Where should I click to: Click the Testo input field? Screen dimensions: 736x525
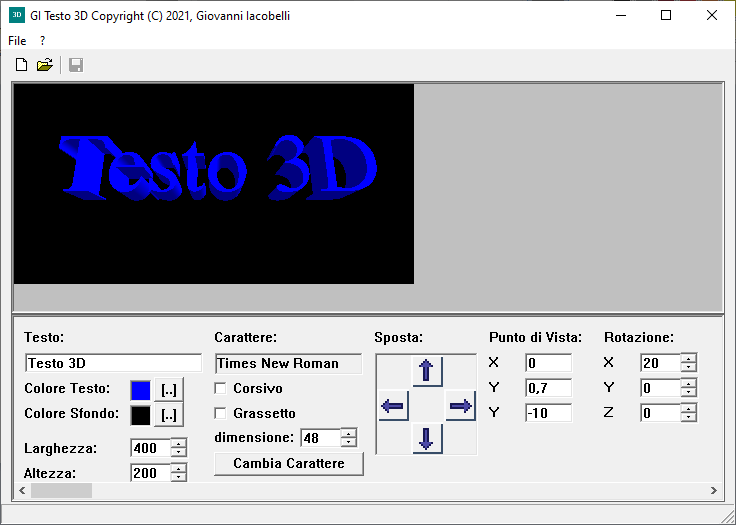tap(114, 363)
